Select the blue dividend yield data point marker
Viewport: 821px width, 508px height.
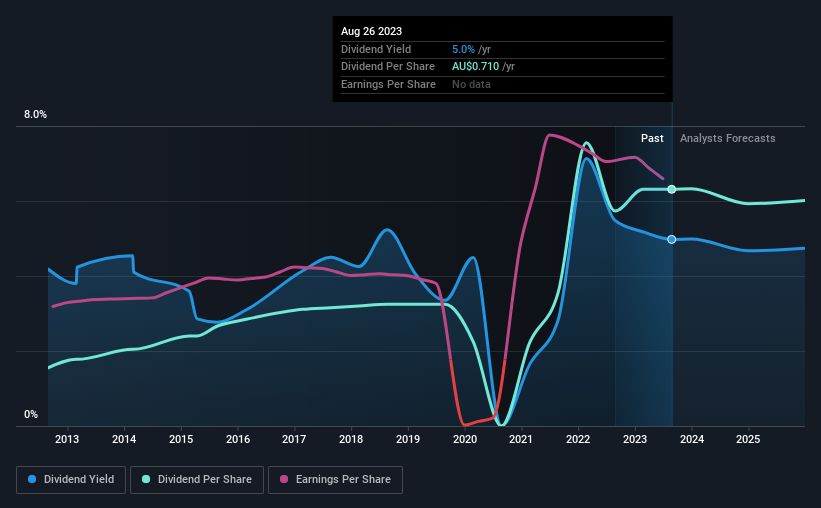point(671,239)
